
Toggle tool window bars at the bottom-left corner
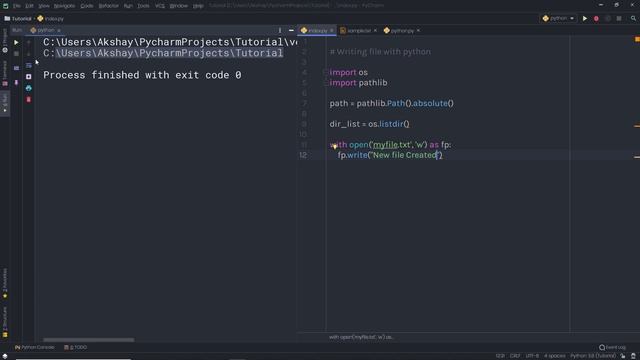click(x=4, y=356)
